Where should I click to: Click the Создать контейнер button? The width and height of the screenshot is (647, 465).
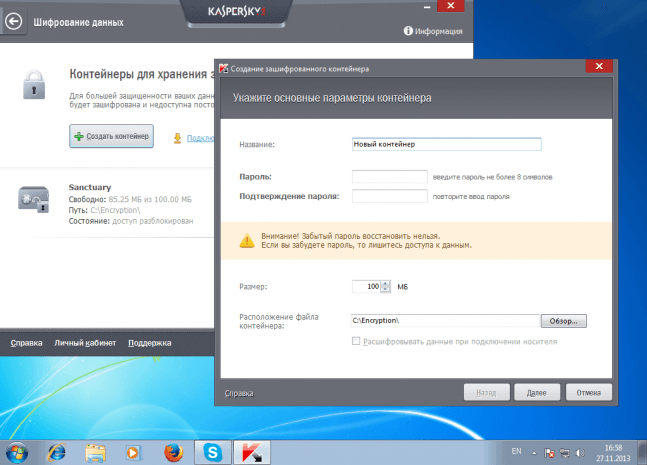click(111, 136)
